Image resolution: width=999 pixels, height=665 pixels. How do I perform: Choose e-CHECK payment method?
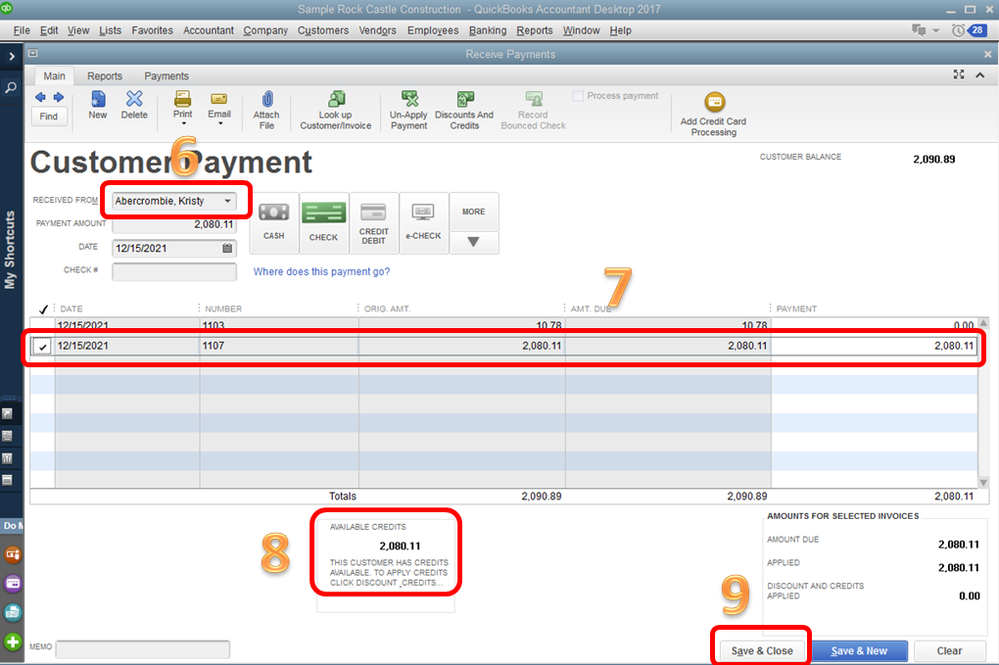424,223
